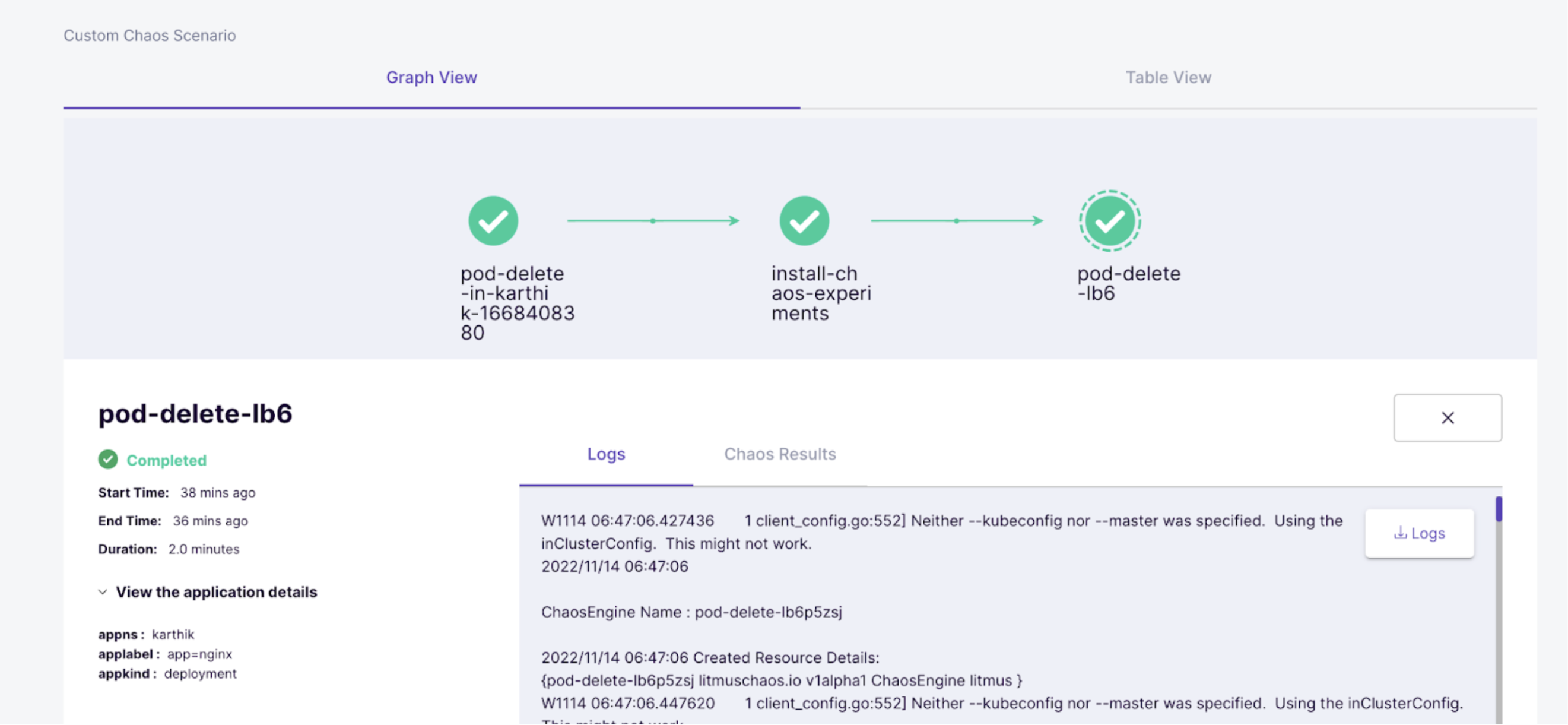Open the Chaos Results tab
The width and height of the screenshot is (1568, 725).
tap(779, 454)
